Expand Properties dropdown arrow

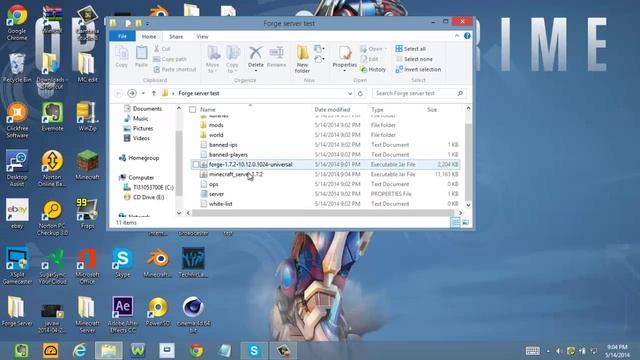(x=344, y=71)
